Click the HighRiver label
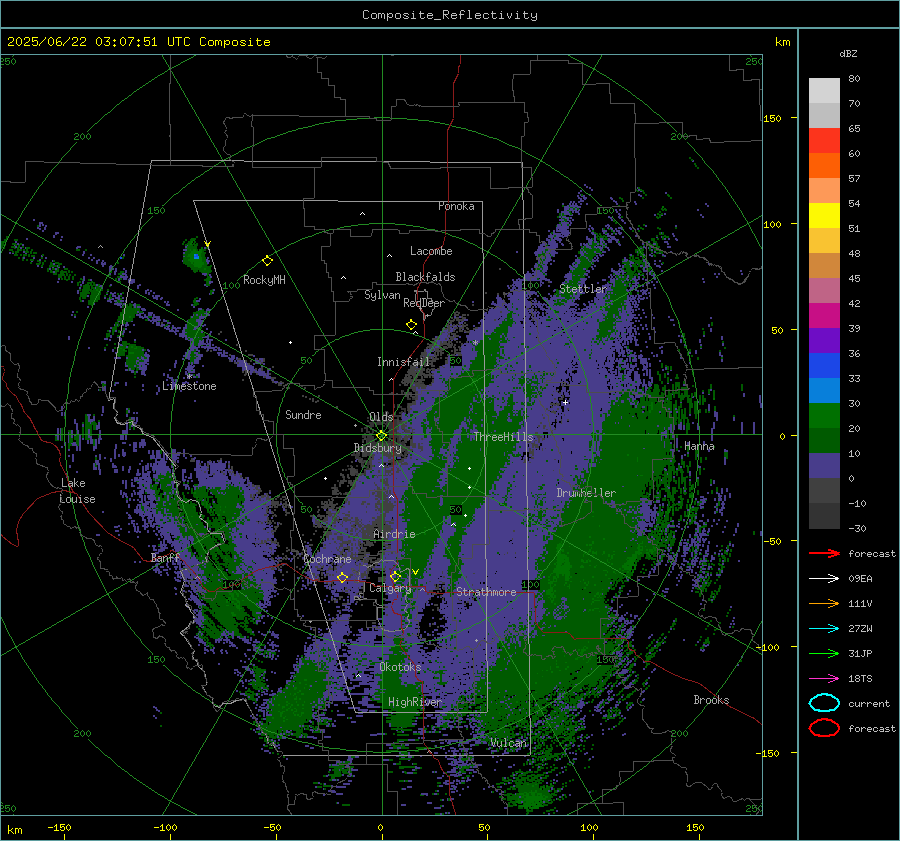Viewport: 900px width, 841px height. click(x=415, y=702)
